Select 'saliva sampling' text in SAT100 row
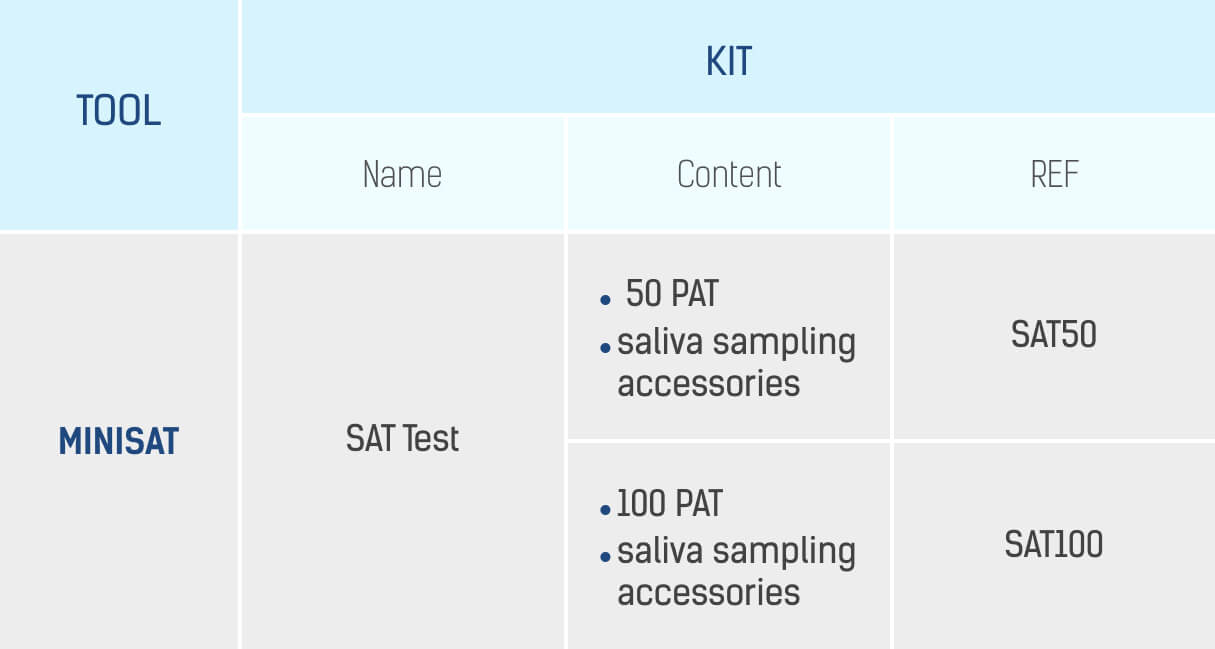This screenshot has height=649, width=1215. coord(736,552)
